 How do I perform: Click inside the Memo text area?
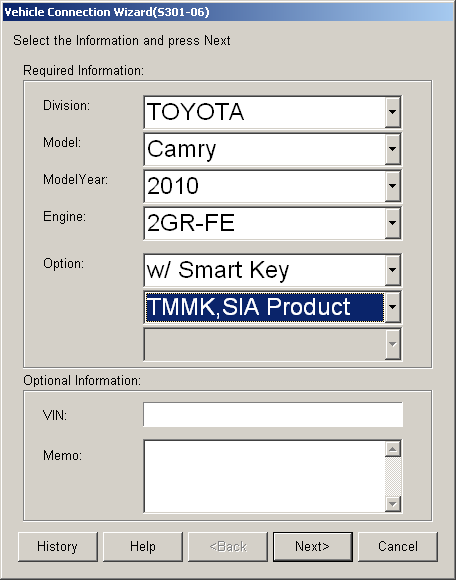point(264,476)
